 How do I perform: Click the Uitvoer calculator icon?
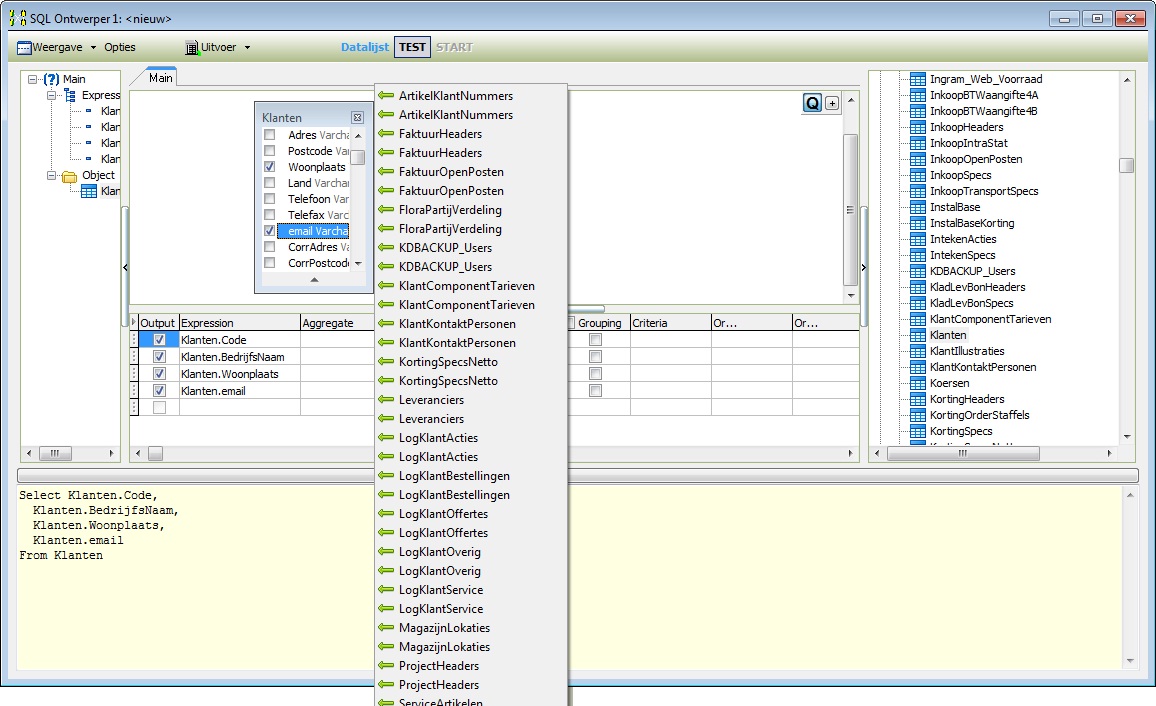(192, 47)
